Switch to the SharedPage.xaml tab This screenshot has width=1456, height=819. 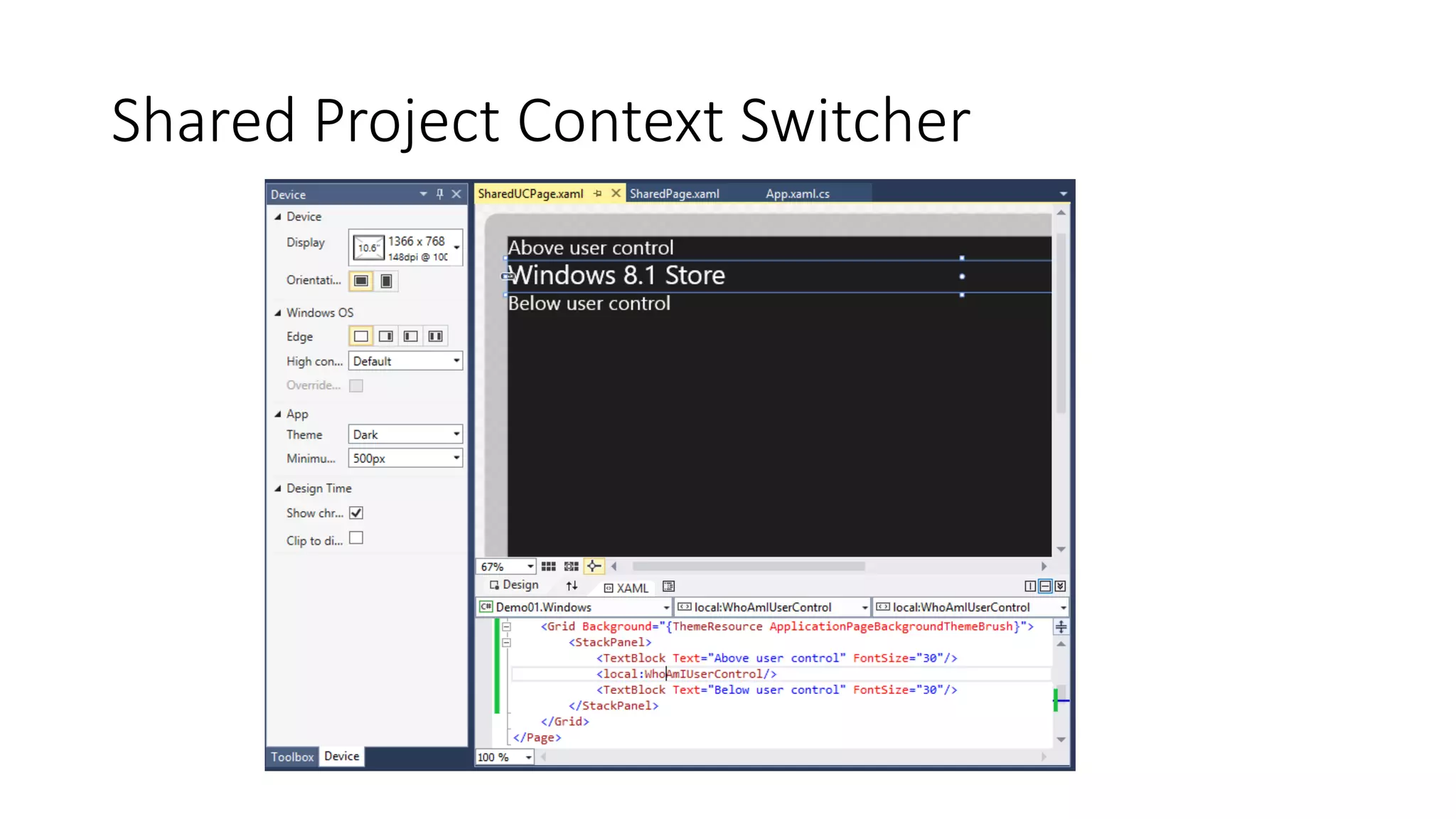(674, 193)
